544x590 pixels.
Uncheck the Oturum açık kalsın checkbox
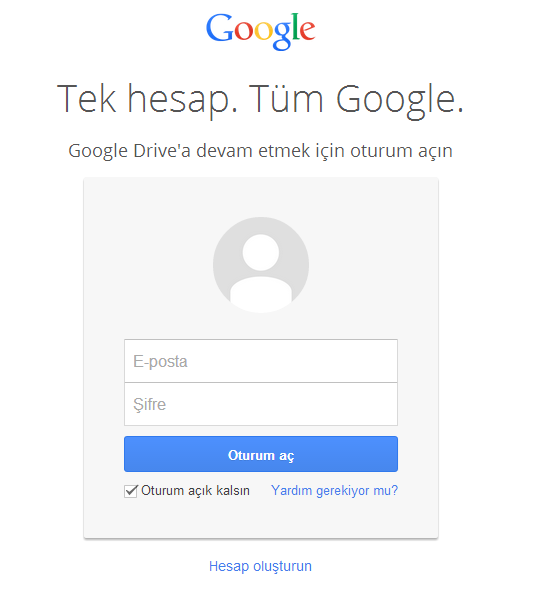tap(131, 491)
